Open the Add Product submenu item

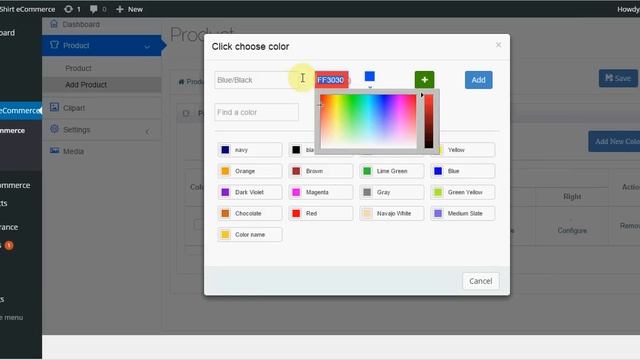coord(86,84)
